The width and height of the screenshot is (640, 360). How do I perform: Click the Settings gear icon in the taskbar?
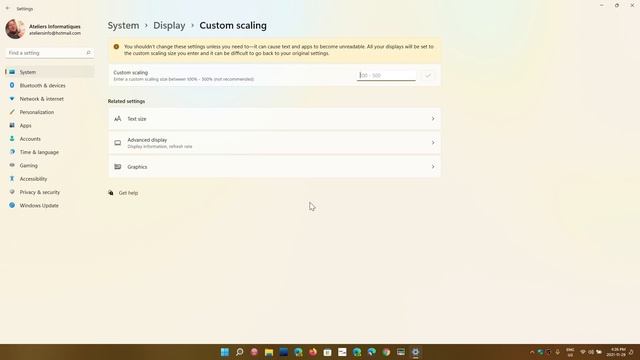416,352
